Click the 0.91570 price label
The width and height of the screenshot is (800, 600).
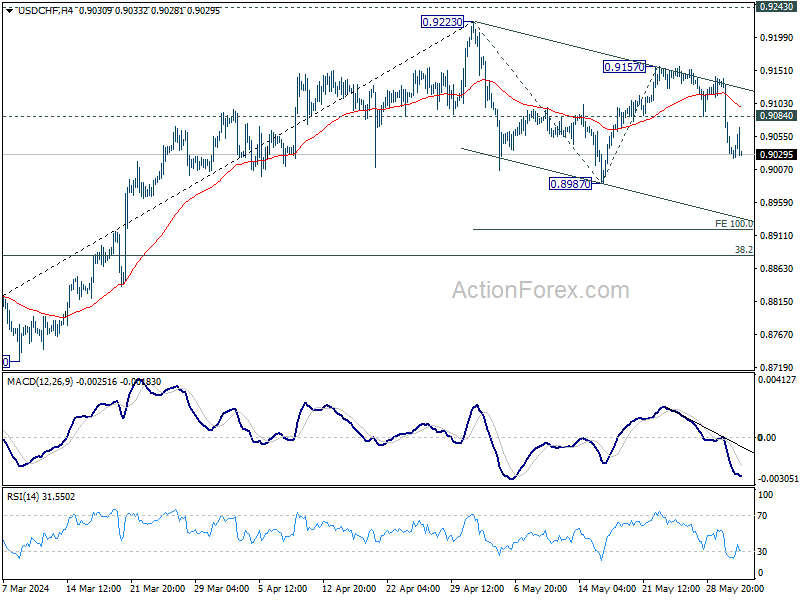[x=624, y=66]
